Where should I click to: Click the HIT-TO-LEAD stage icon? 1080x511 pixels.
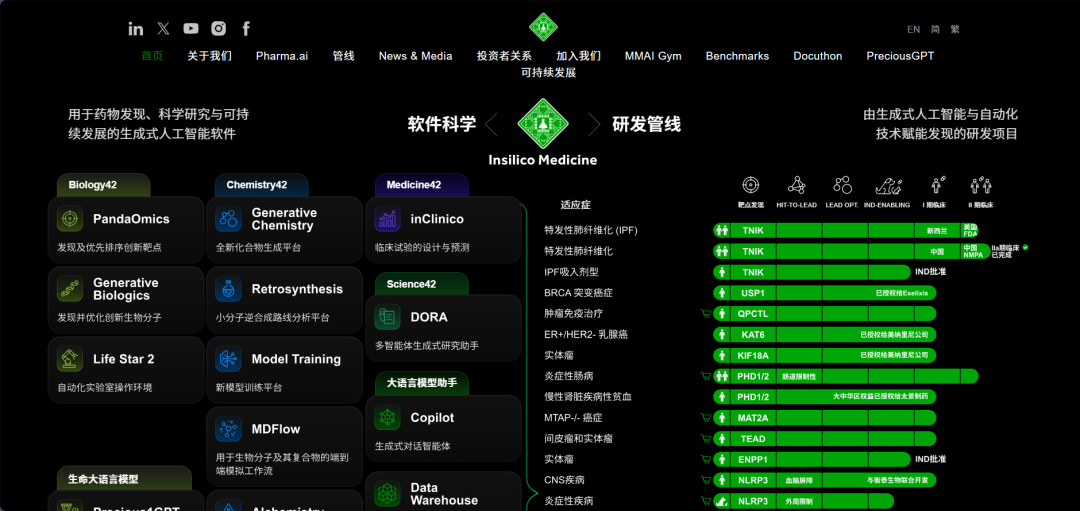(797, 185)
